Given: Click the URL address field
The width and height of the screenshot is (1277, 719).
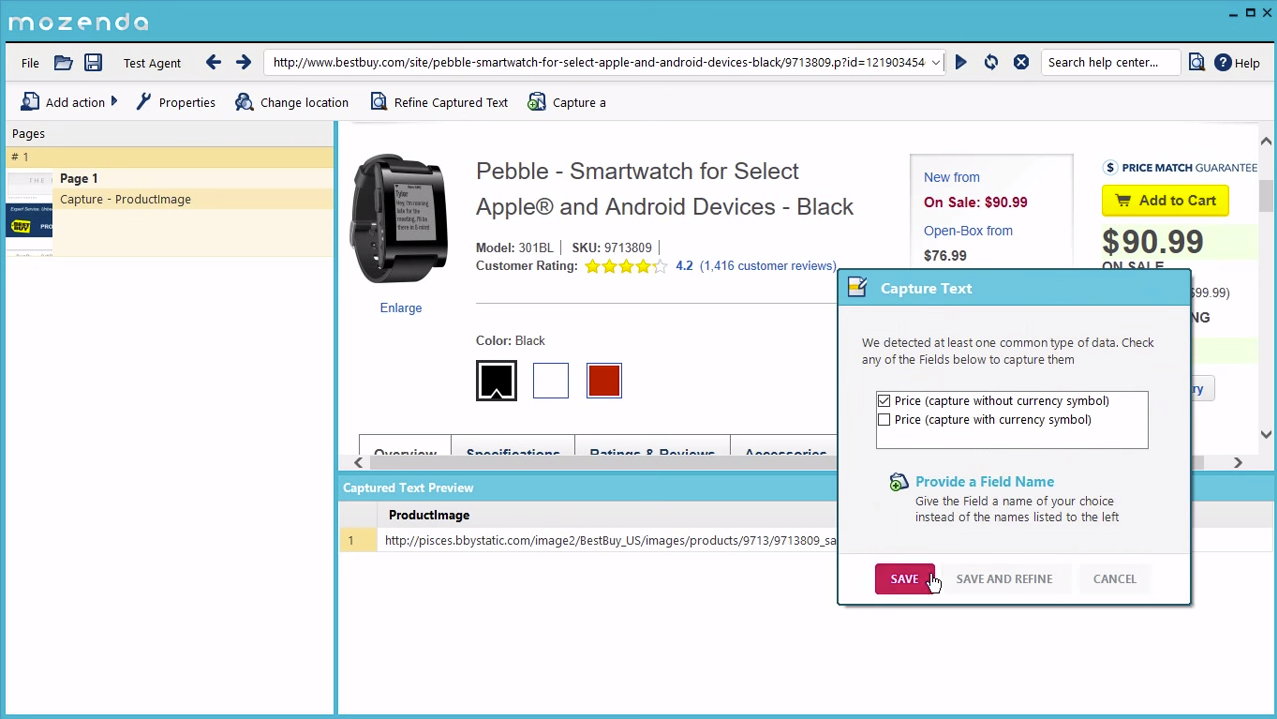Looking at the screenshot, I should (600, 62).
